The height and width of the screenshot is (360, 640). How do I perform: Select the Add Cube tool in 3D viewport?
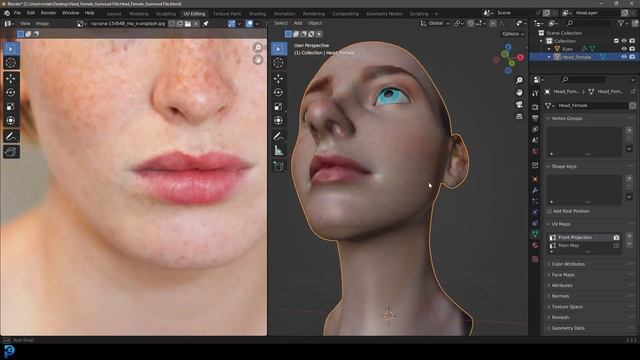tap(279, 166)
